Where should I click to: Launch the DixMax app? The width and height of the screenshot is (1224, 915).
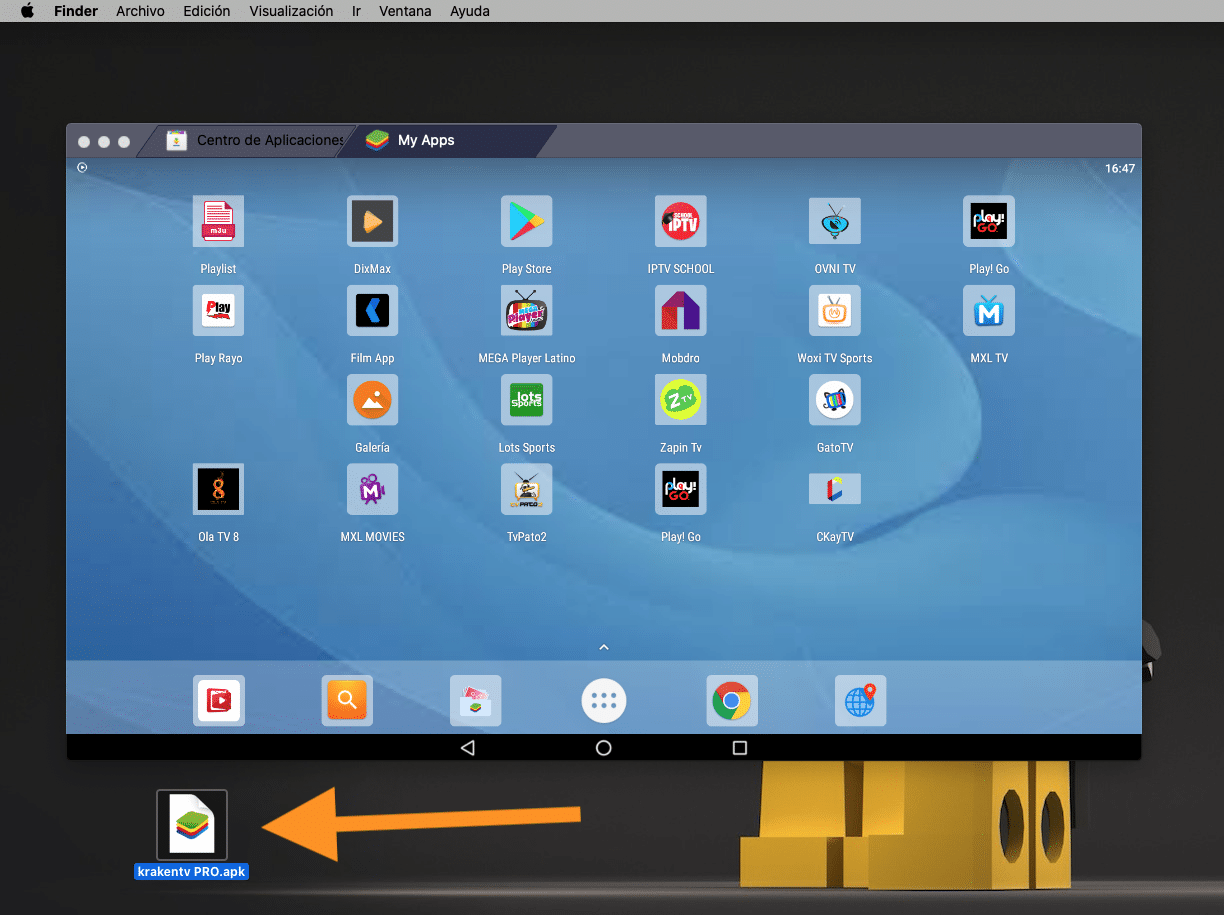372,222
